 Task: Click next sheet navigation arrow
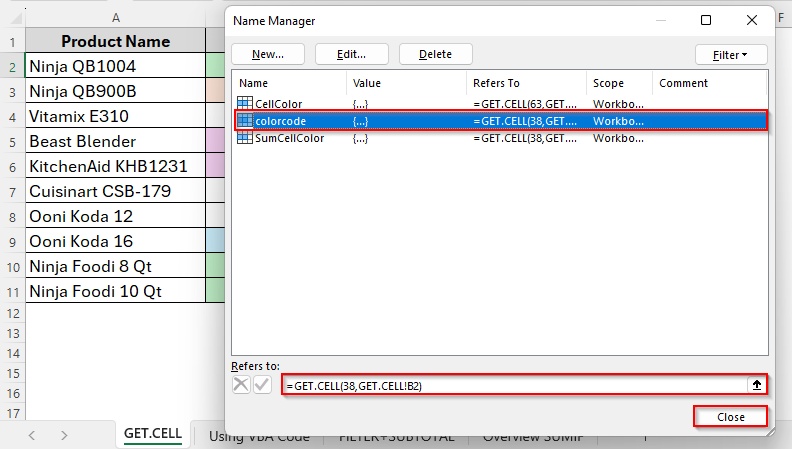[64, 435]
